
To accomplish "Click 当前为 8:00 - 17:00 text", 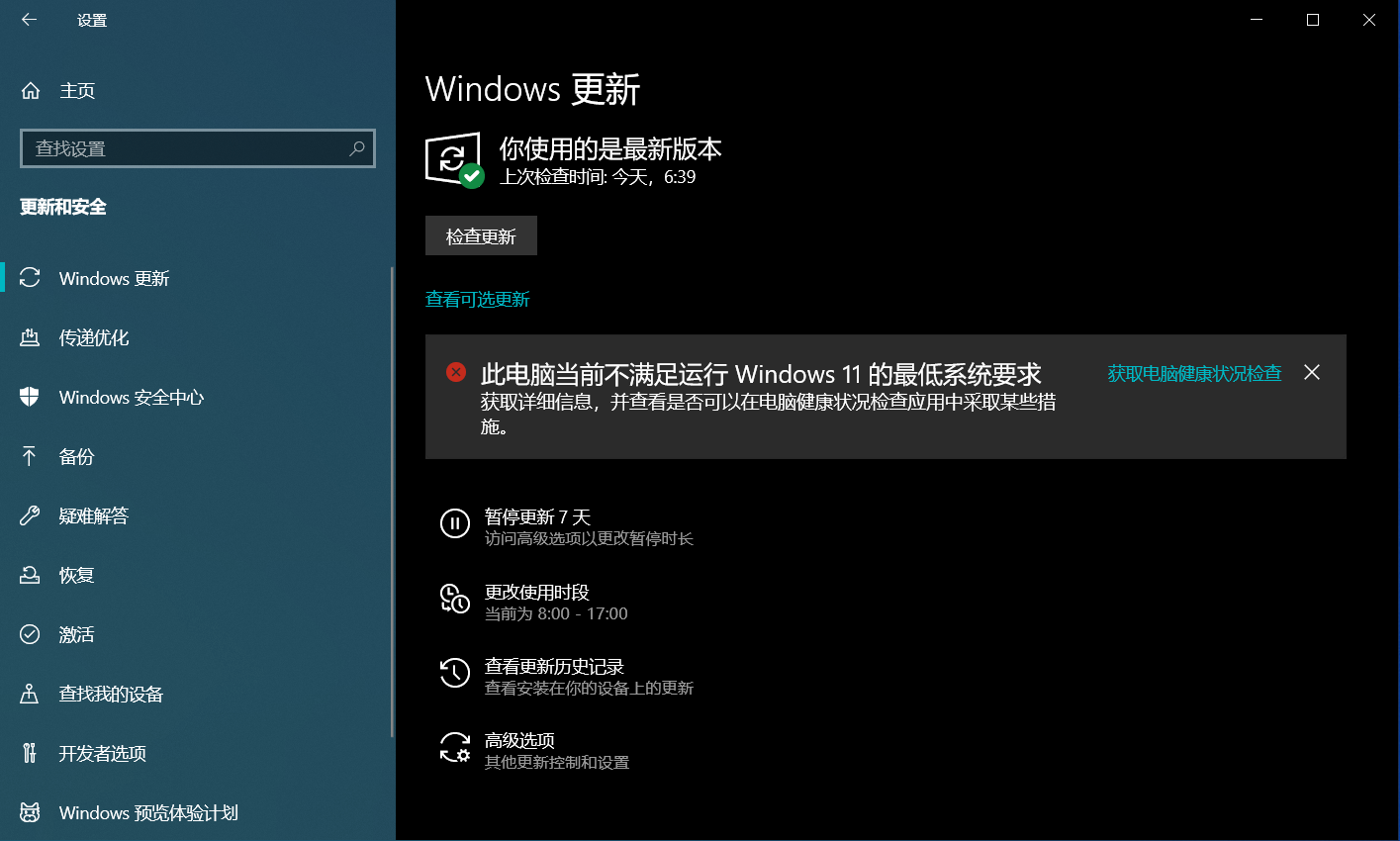I will point(556,613).
